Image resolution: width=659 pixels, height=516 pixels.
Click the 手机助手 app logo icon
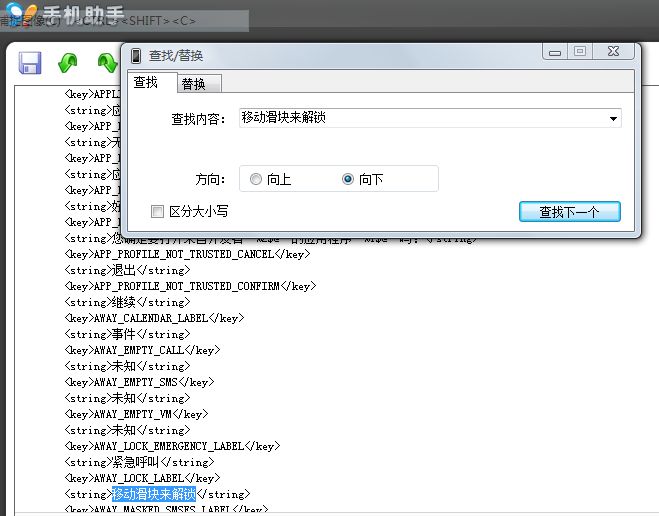(21, 13)
